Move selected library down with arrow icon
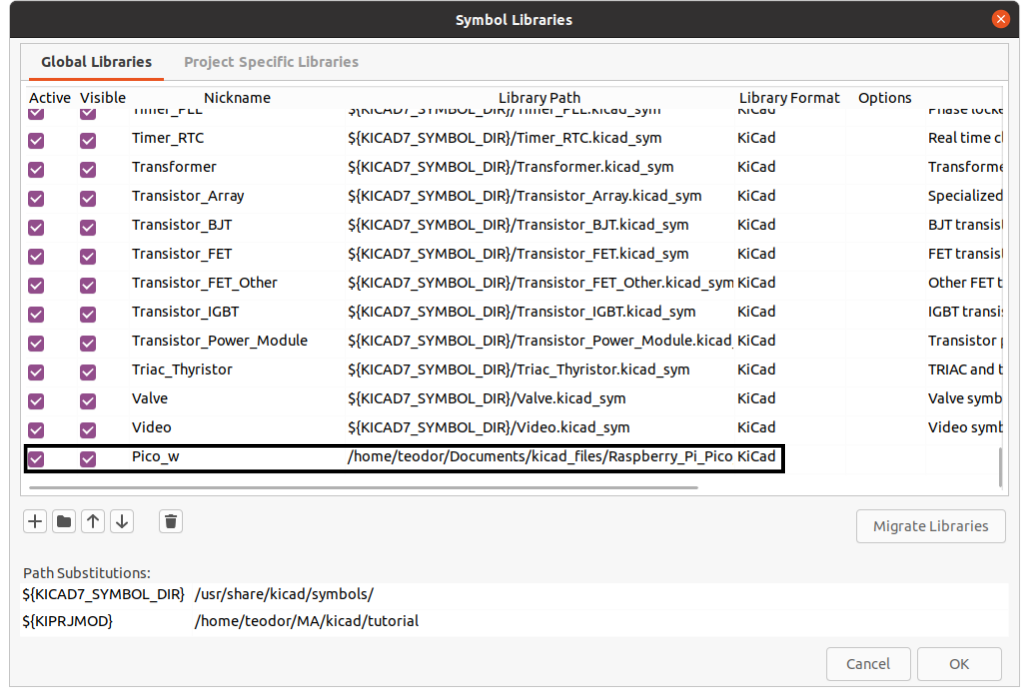1030x697 pixels. coord(122,522)
